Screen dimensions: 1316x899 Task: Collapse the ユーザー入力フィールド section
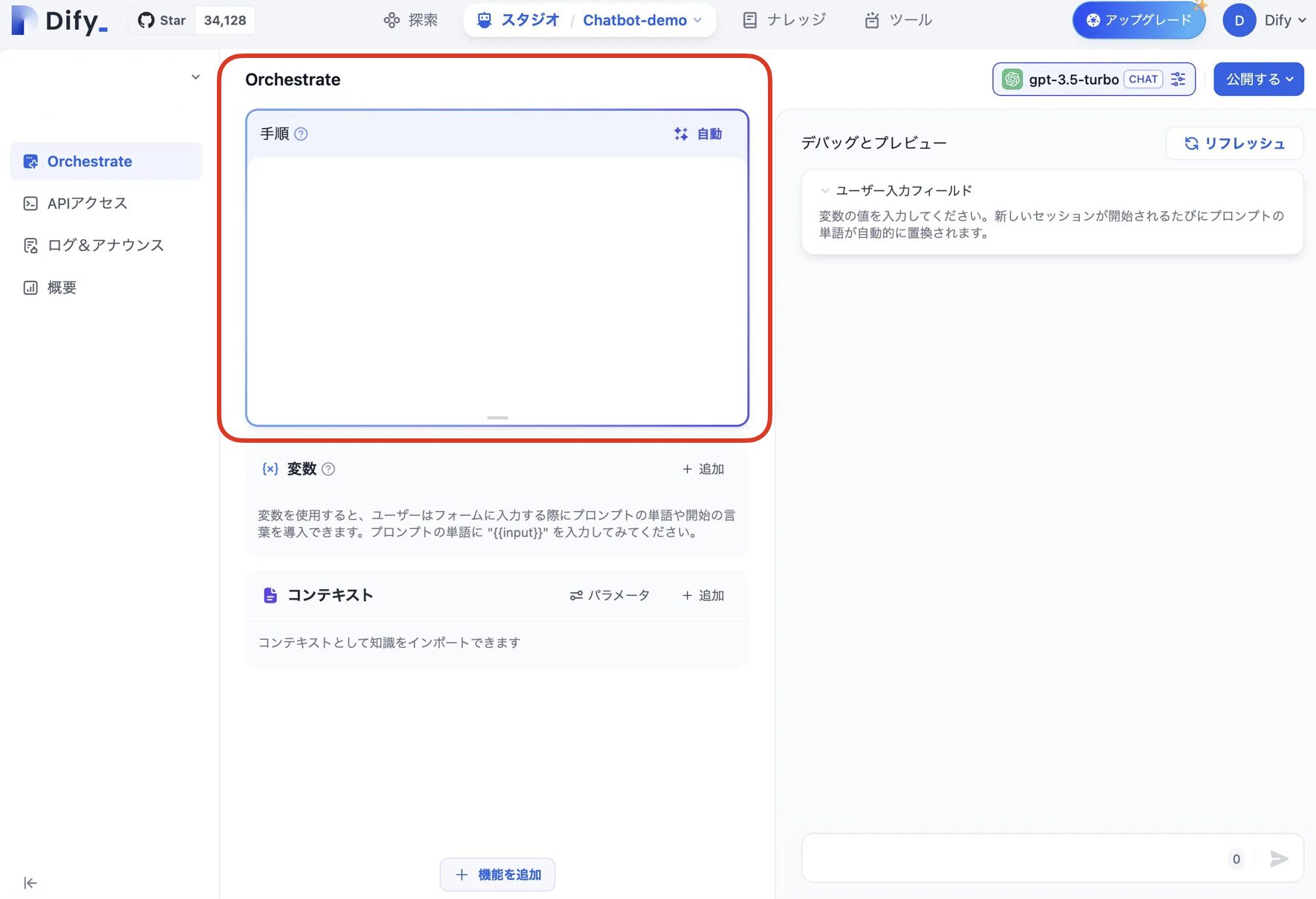pos(825,190)
